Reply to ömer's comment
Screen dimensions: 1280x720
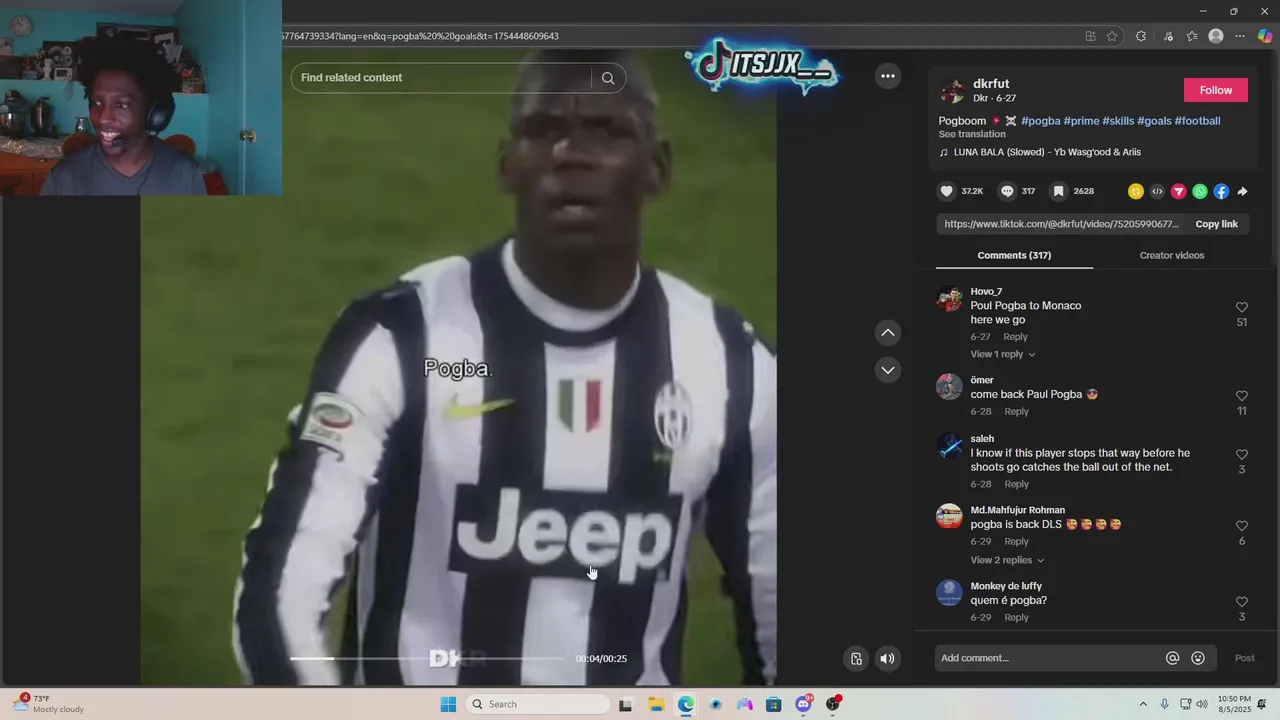point(1016,412)
